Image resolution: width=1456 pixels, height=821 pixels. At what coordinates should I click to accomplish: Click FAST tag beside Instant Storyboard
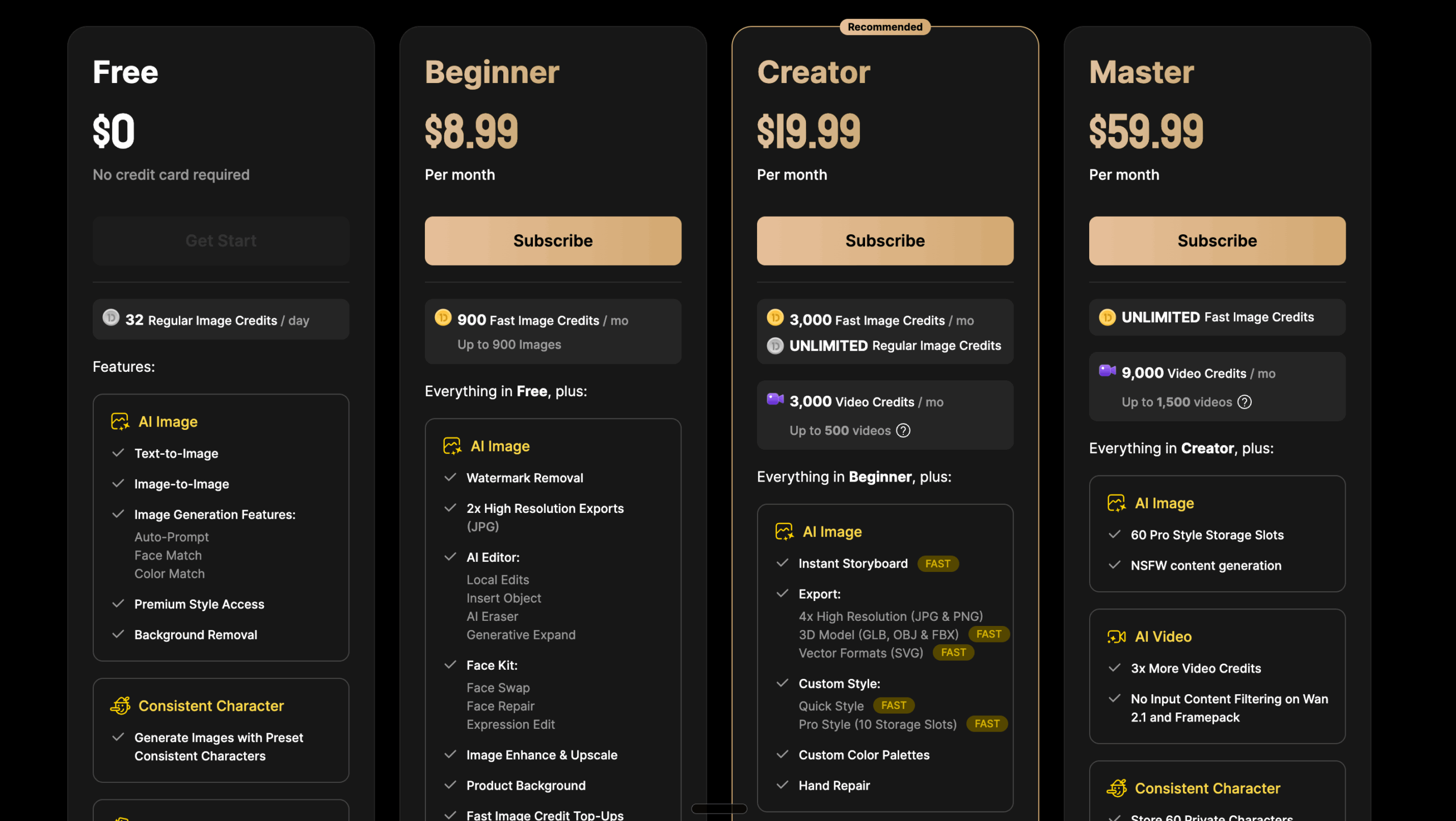click(937, 563)
